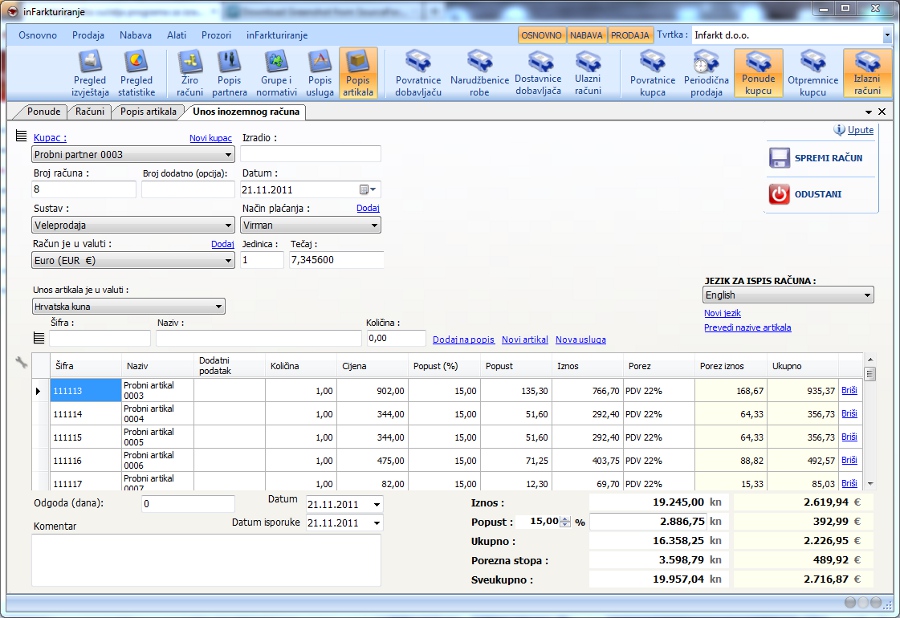Click the Upute help icon
This screenshot has height=618, width=900.
(x=839, y=130)
